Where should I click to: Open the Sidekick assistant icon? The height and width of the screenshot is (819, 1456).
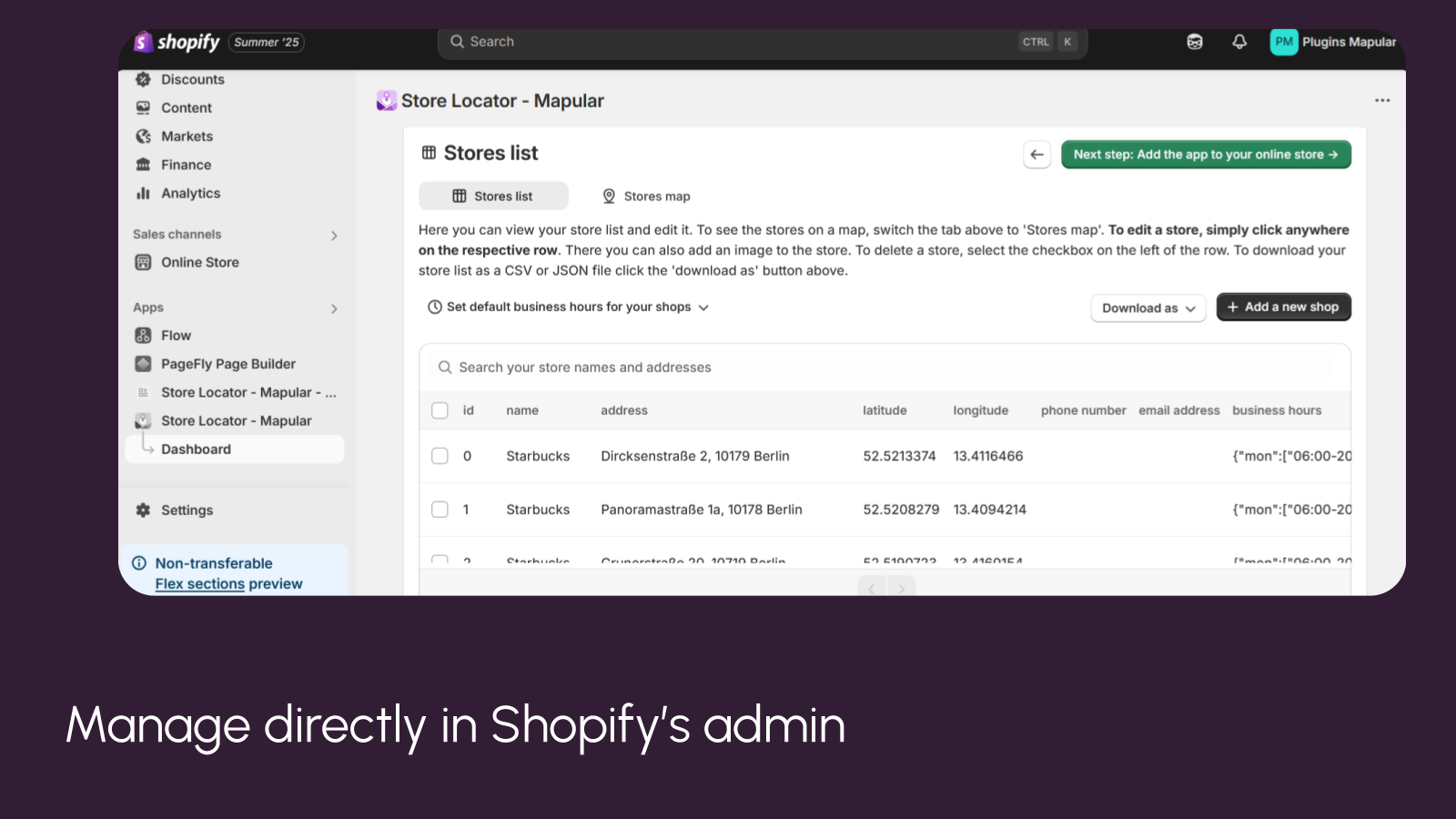point(1195,42)
